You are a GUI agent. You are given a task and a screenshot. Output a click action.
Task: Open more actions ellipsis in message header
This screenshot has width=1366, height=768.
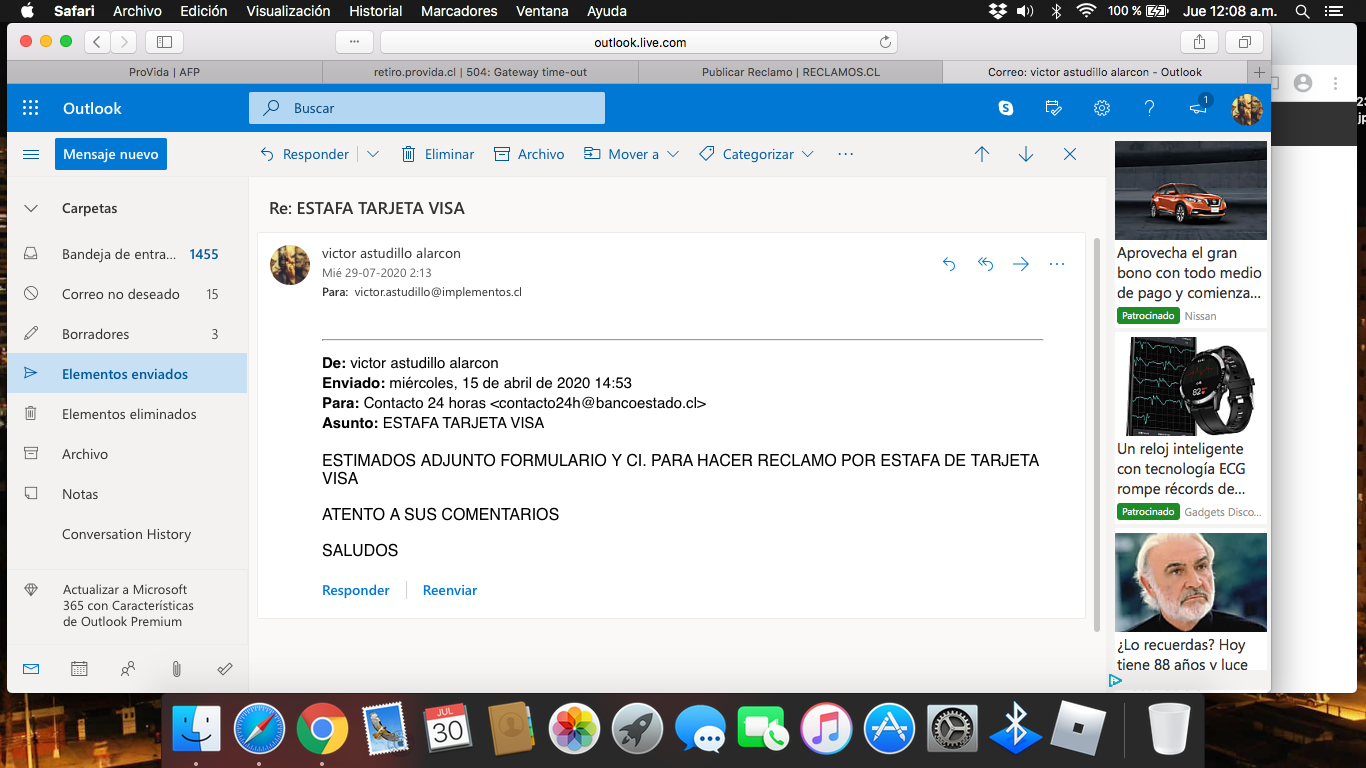pyautogui.click(x=1057, y=264)
